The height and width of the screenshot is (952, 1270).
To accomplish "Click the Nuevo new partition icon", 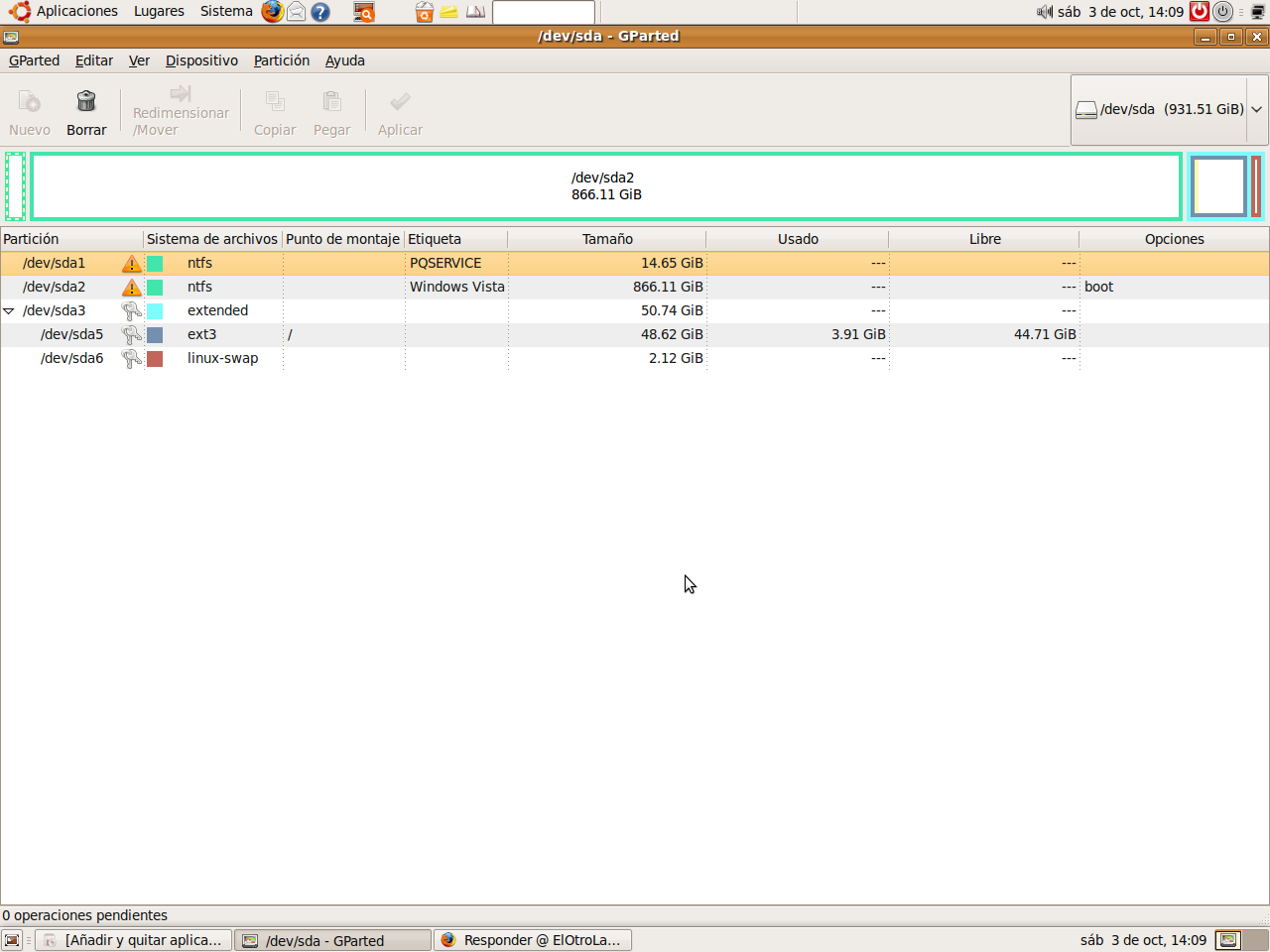I will [30, 101].
